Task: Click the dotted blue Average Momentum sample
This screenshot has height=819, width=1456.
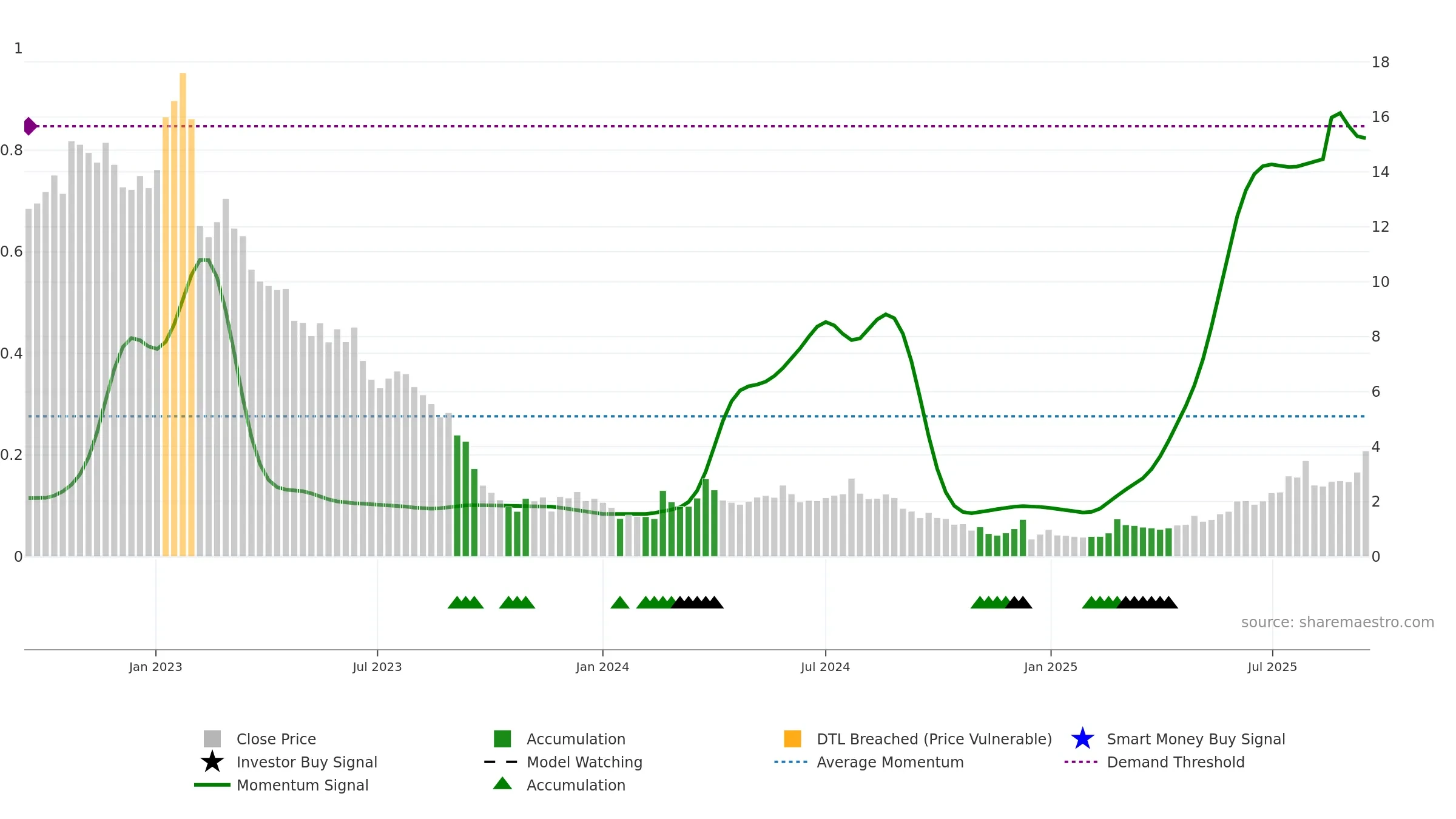Action: [x=791, y=762]
